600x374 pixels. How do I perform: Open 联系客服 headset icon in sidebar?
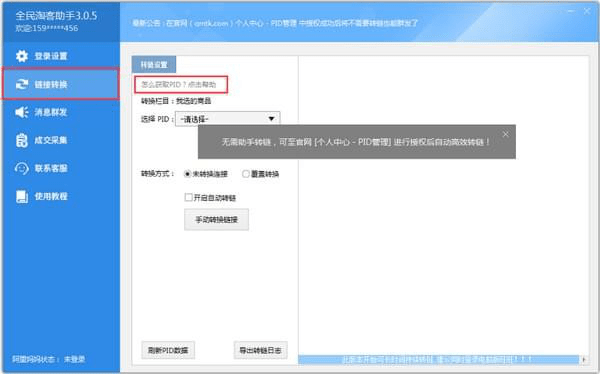22,168
